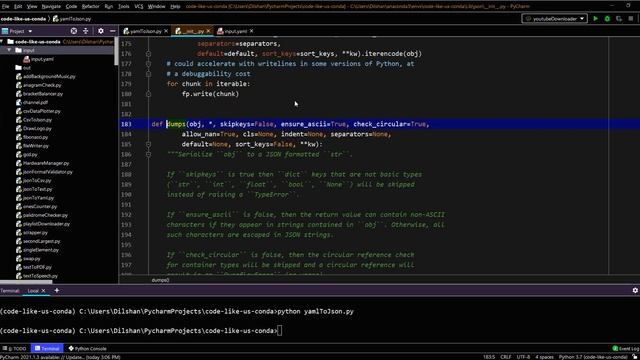Open the File menu
Screen dimensions: 640x360
pos(6,7)
